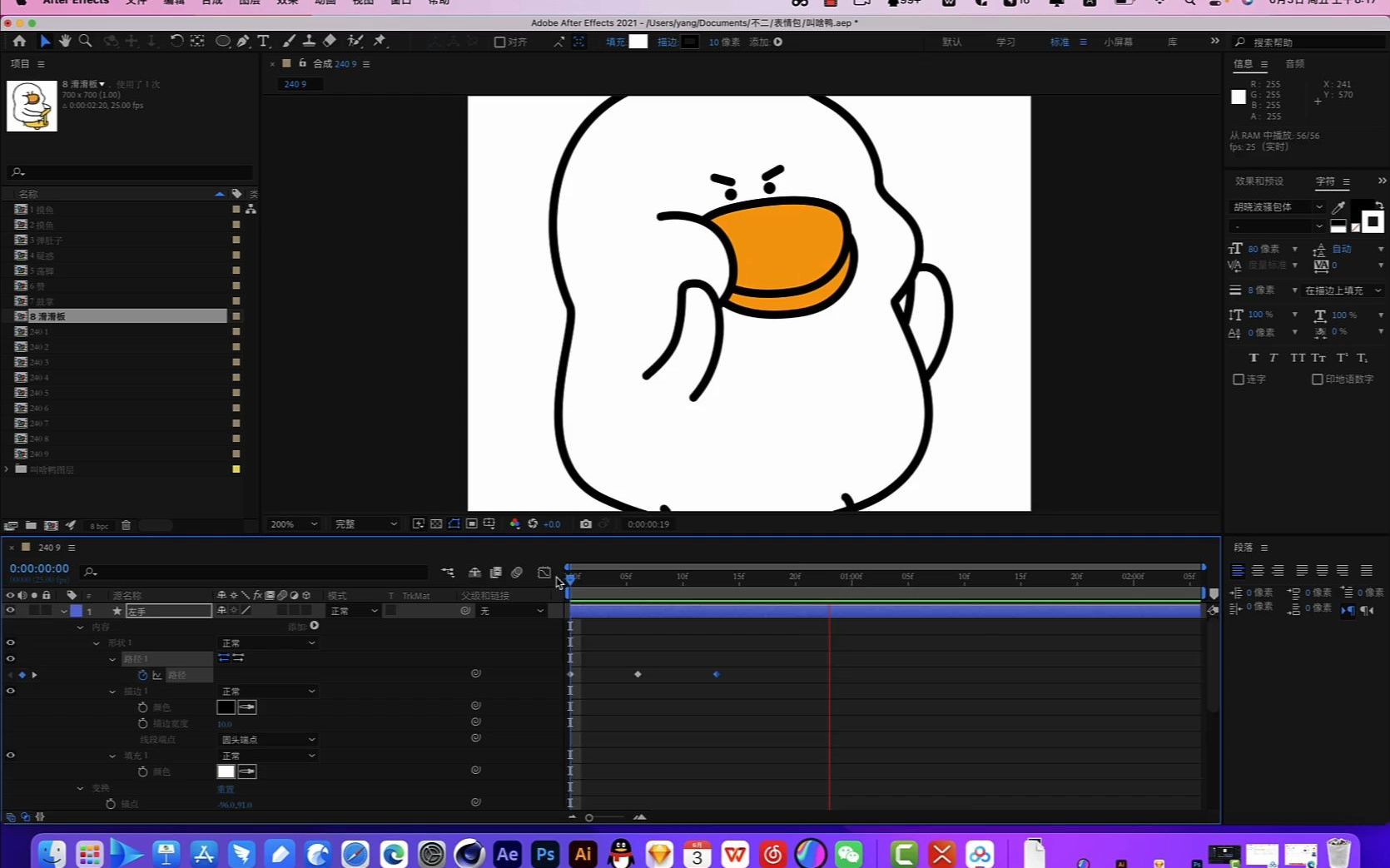The height and width of the screenshot is (868, 1390).
Task: Toggle the 路径 property stopwatch
Action: pos(142,675)
